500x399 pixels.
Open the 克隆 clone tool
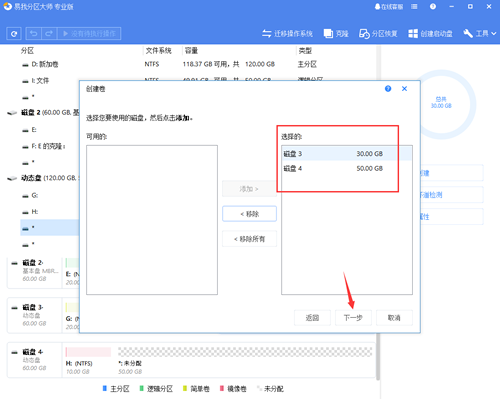[x=336, y=34]
